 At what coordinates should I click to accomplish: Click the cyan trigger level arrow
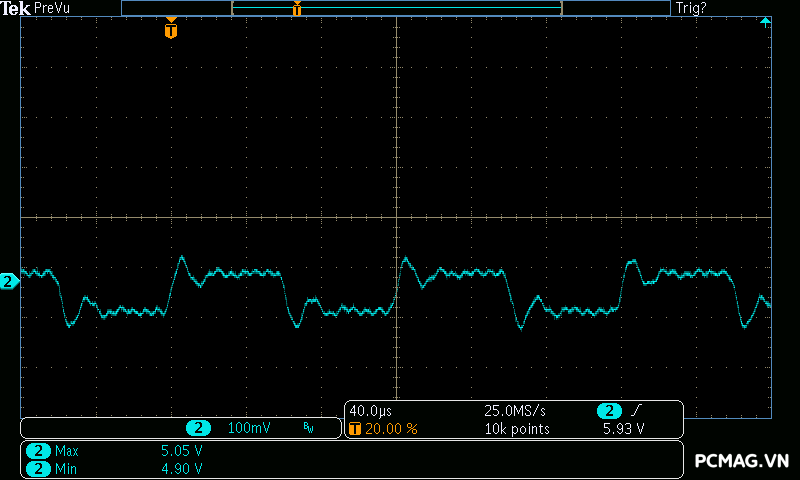point(765,22)
